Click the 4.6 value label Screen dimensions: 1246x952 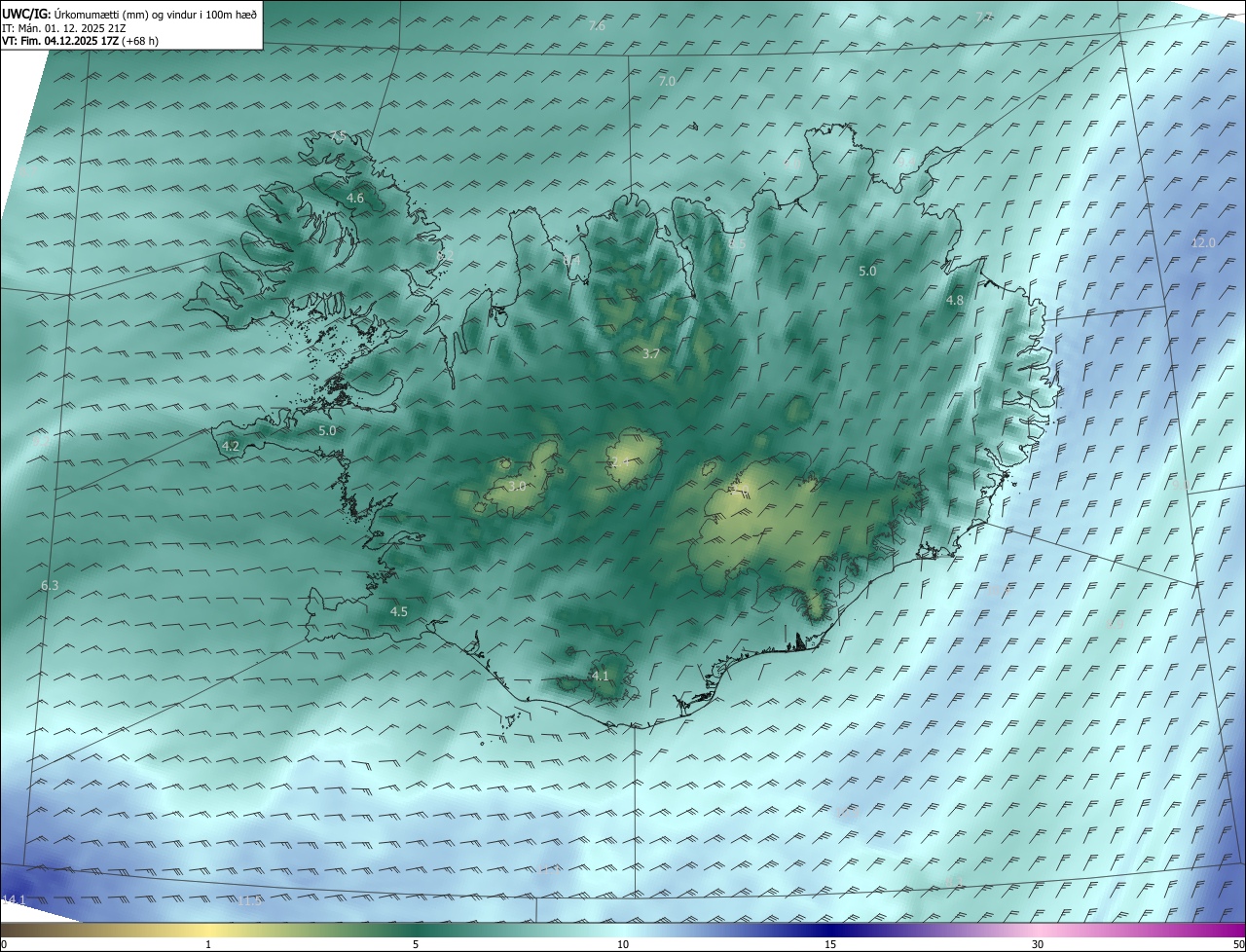point(355,199)
